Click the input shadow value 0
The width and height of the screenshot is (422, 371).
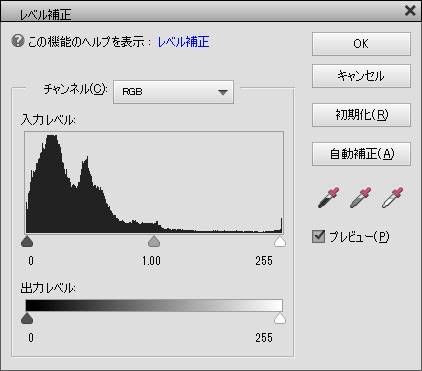tap(31, 260)
